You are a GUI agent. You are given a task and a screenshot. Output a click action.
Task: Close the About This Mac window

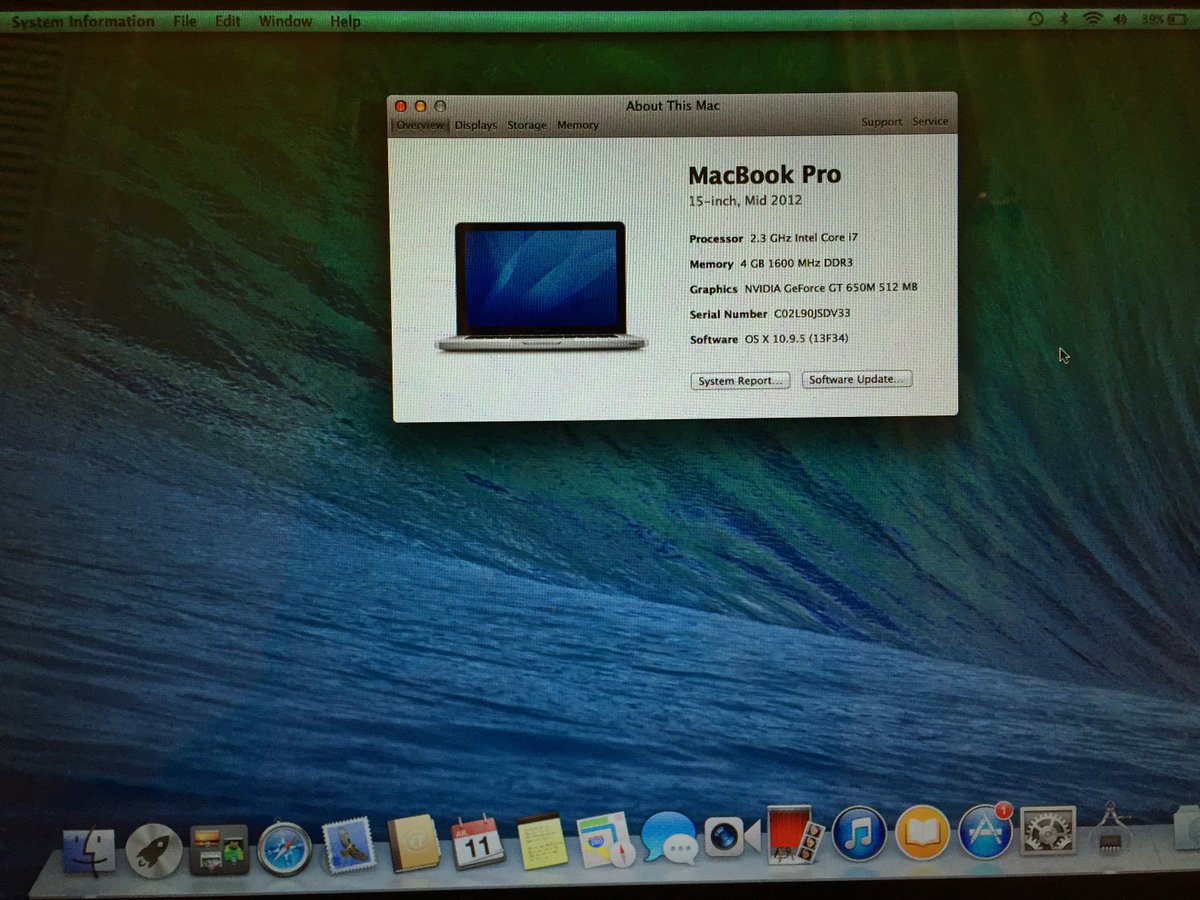pyautogui.click(x=401, y=106)
